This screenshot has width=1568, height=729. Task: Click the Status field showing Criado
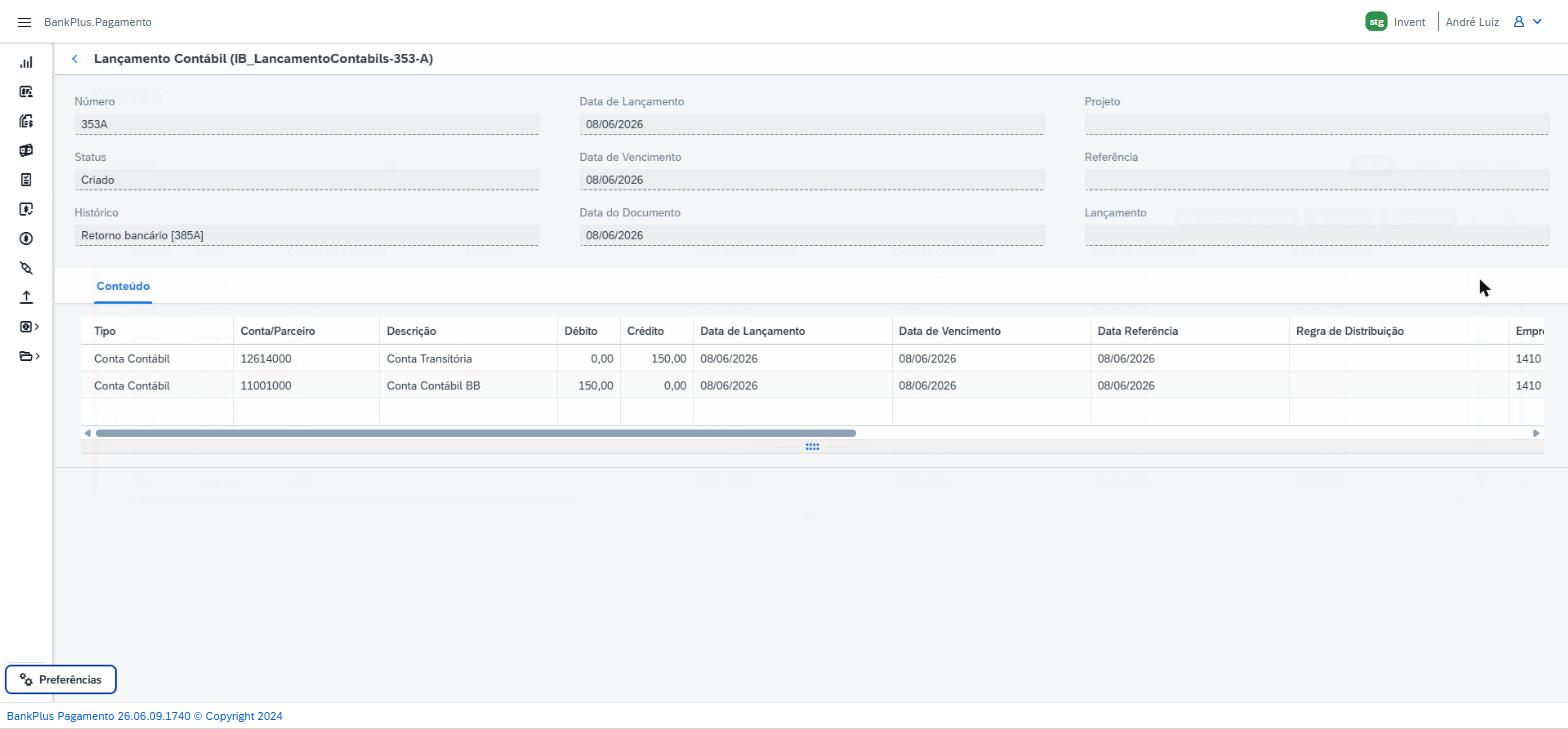point(307,180)
